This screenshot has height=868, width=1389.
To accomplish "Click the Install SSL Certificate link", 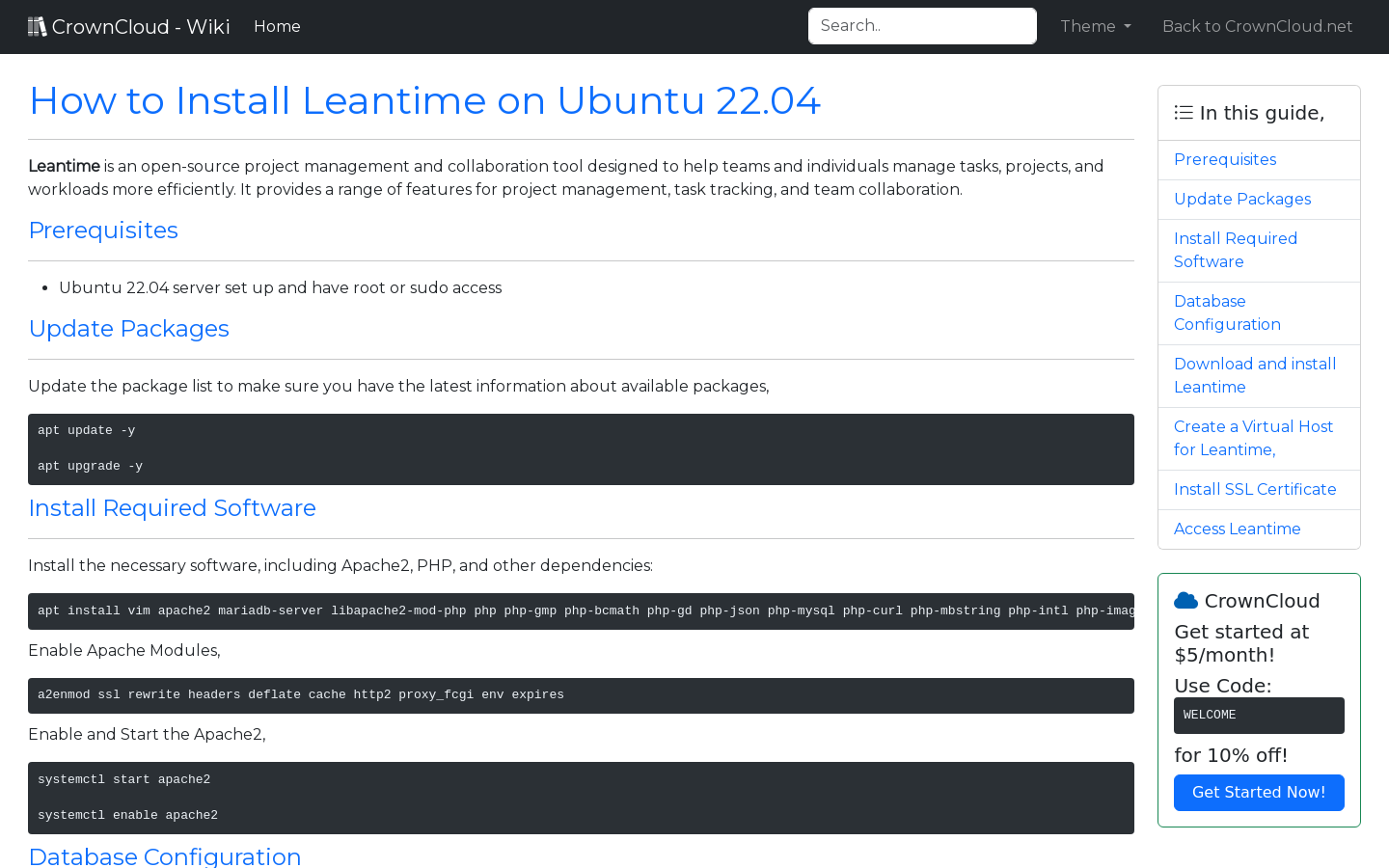I will [1255, 489].
